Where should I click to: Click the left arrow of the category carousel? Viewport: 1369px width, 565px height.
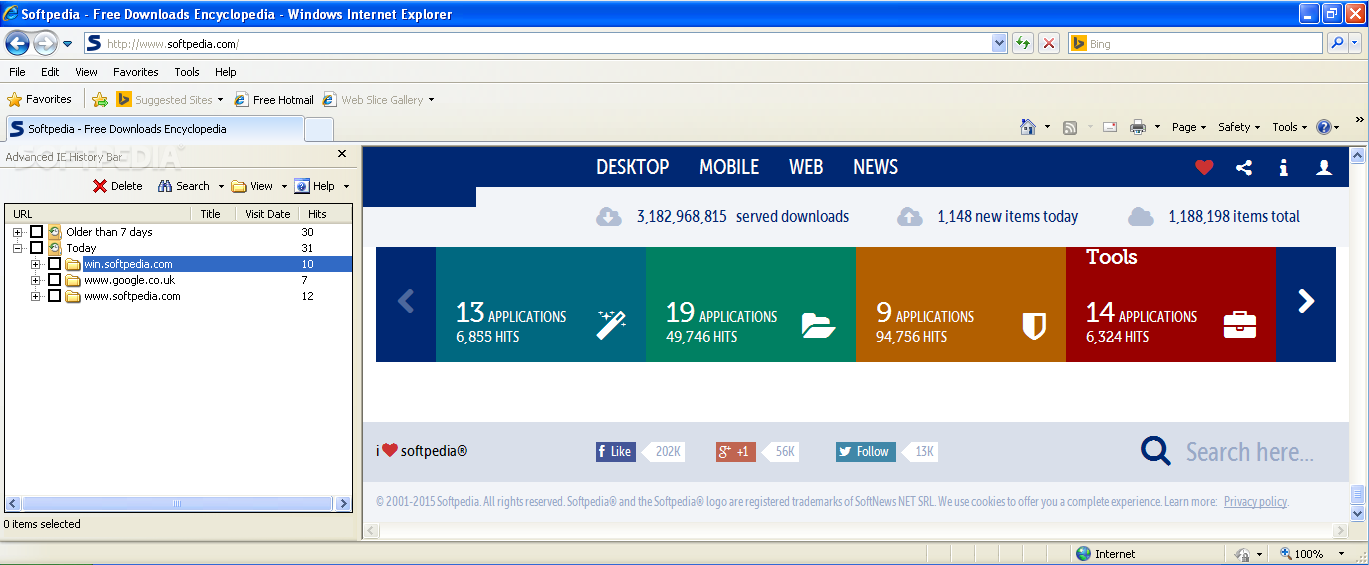point(406,301)
